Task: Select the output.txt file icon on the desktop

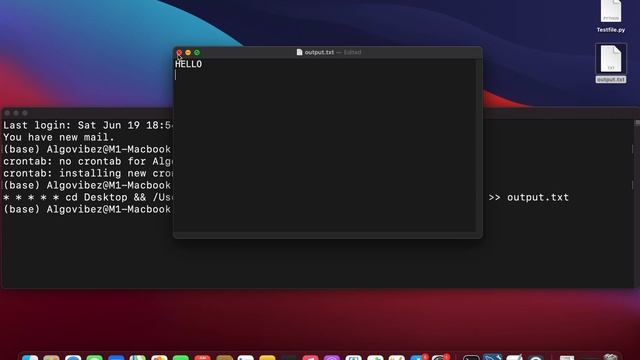Action: (611, 59)
